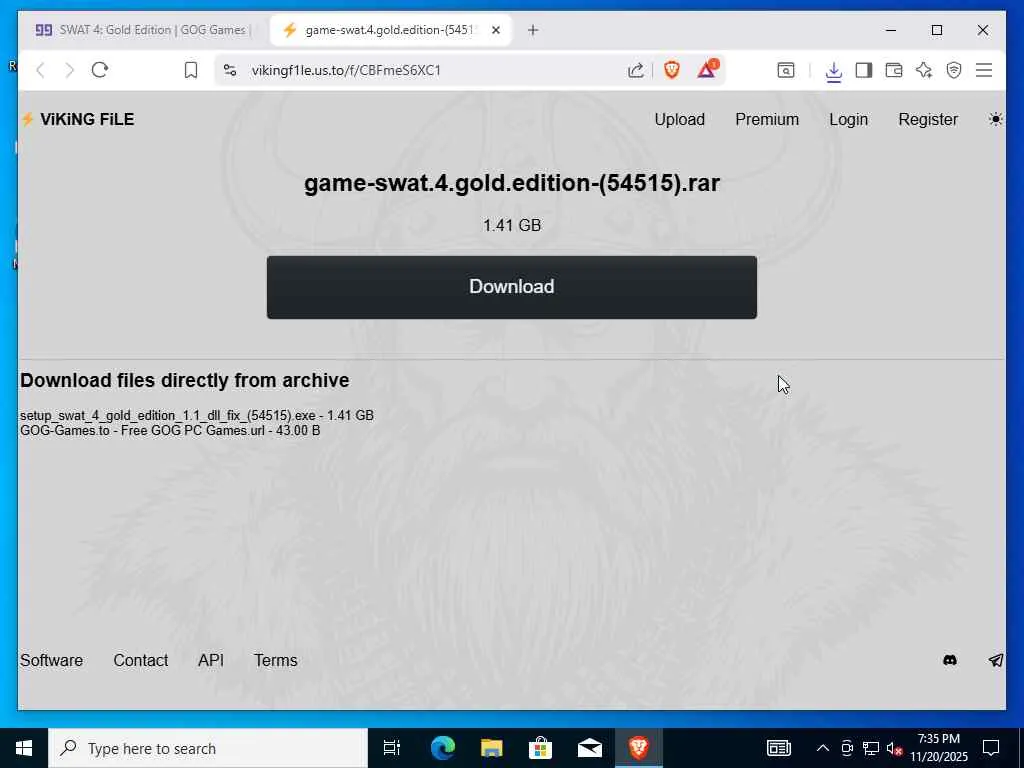The height and width of the screenshot is (768, 1024).
Task: Open the API footer link
Action: (210, 660)
